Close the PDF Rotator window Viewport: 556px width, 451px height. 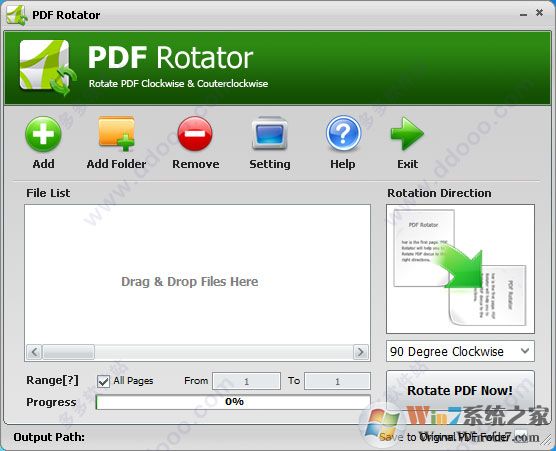pyautogui.click(x=539, y=13)
